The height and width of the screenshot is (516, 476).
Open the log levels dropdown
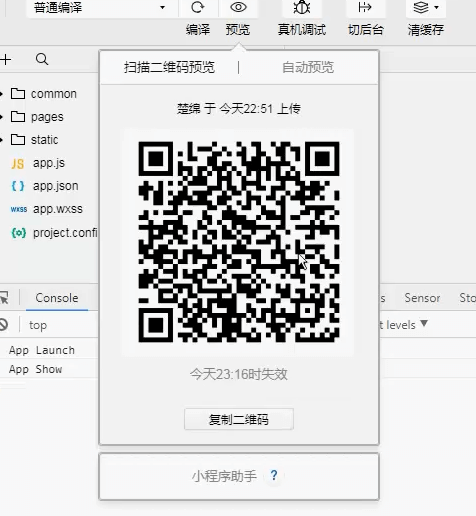point(404,324)
